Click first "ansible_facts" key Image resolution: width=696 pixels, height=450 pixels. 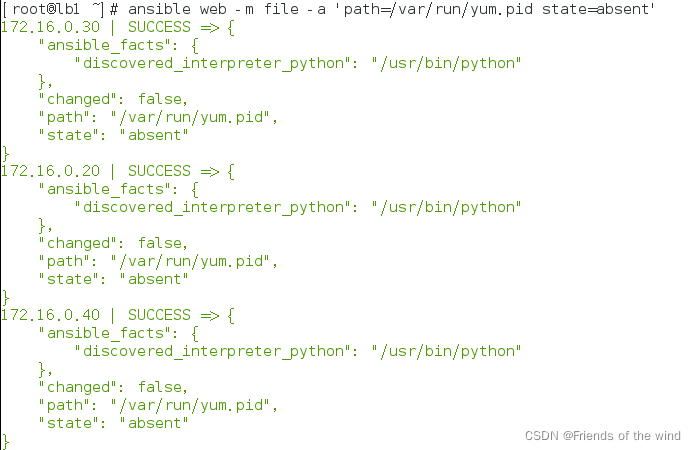pyautogui.click(x=105, y=45)
